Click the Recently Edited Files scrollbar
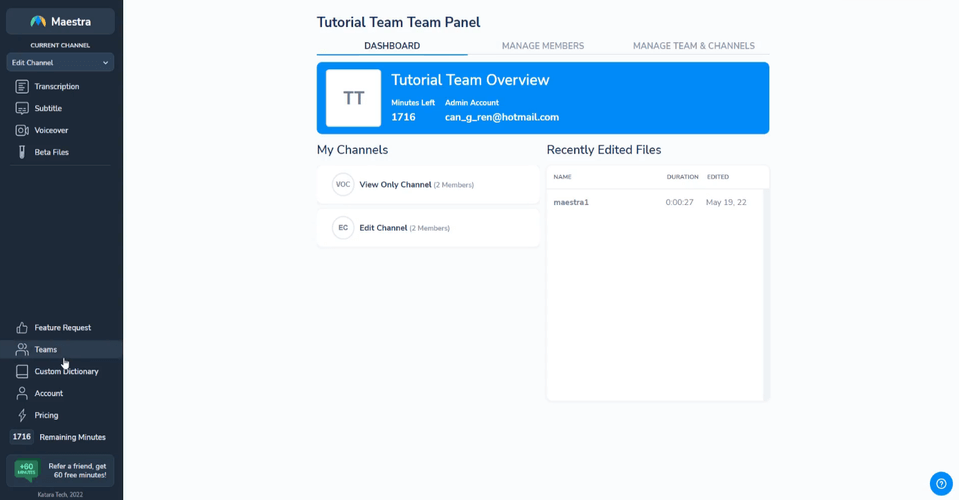Screen dimensions: 959x500 tap(766, 295)
